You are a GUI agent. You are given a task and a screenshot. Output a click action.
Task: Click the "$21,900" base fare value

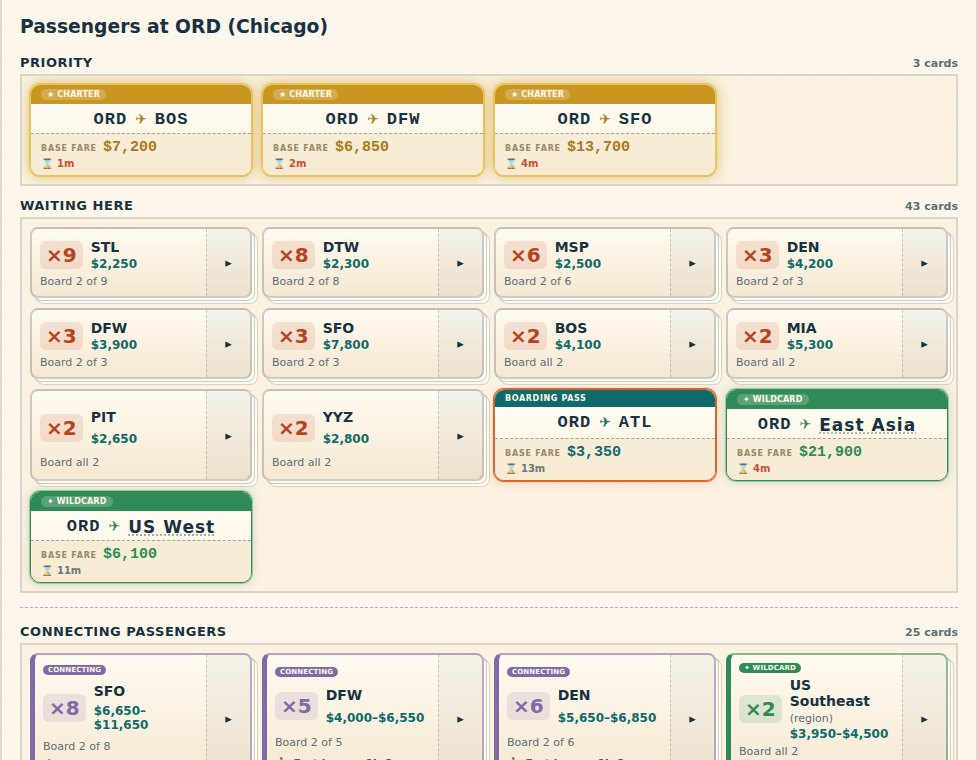pos(830,451)
